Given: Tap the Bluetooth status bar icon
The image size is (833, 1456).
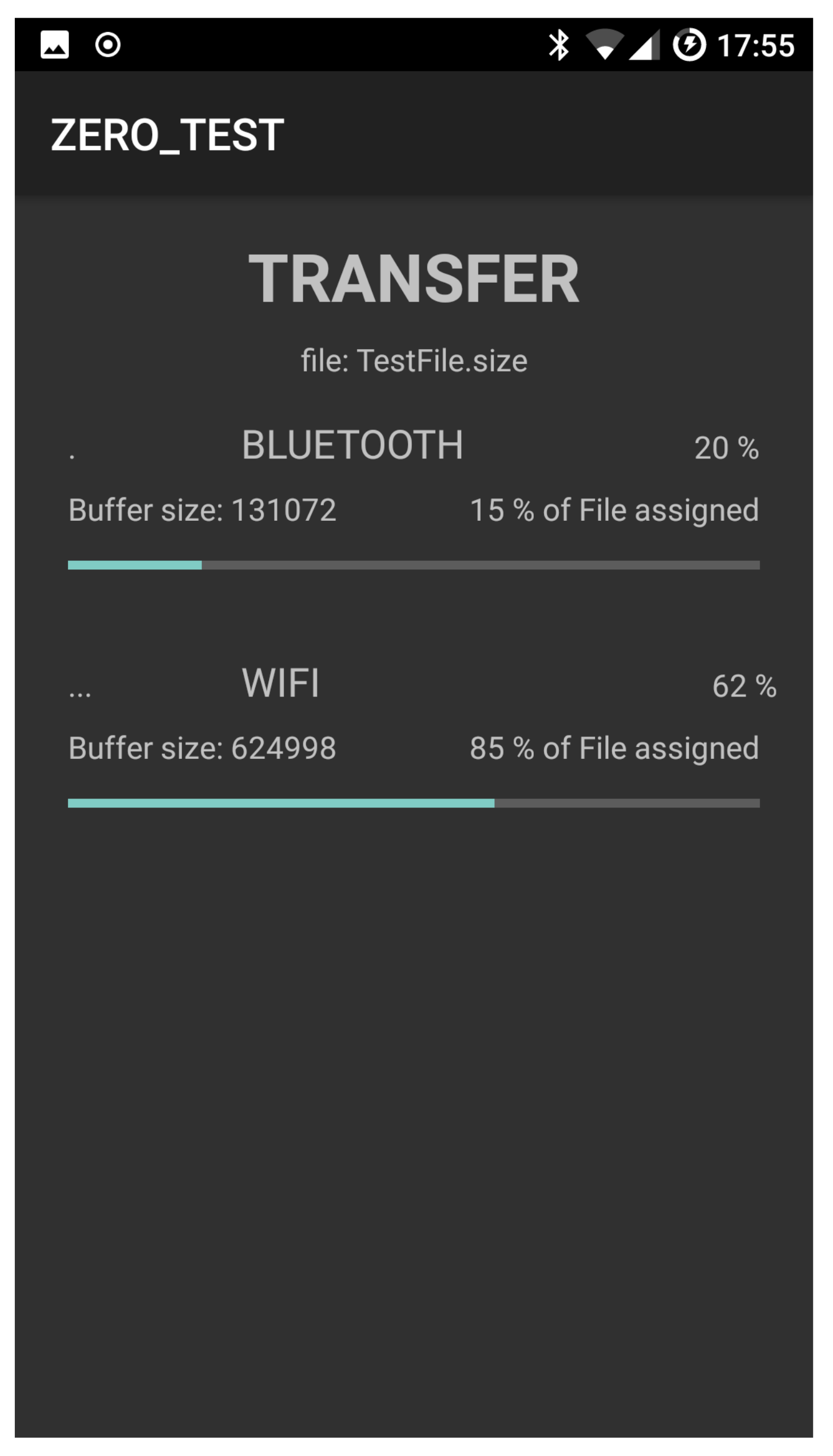Looking at the screenshot, I should tap(558, 45).
